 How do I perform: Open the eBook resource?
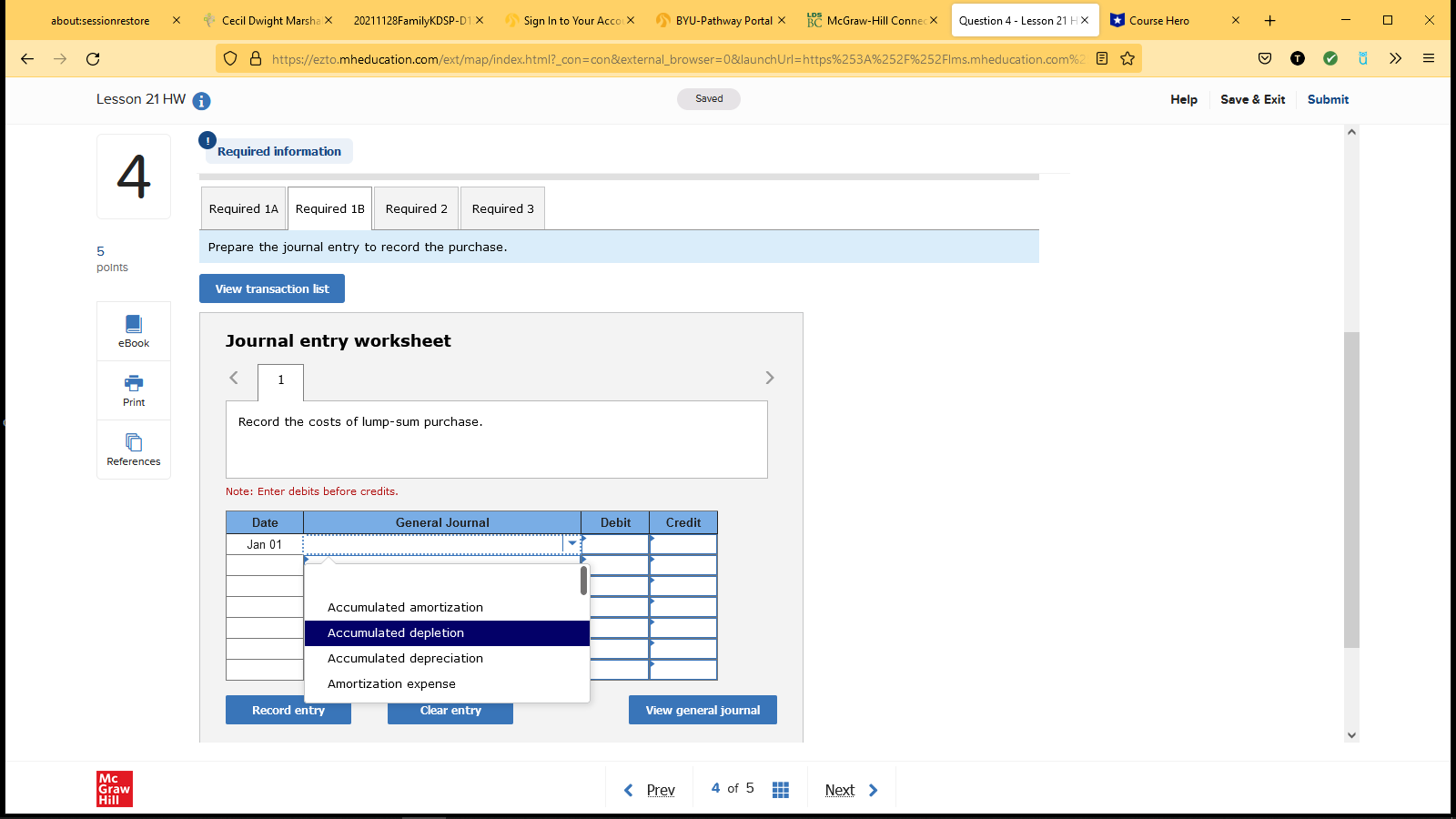[134, 331]
